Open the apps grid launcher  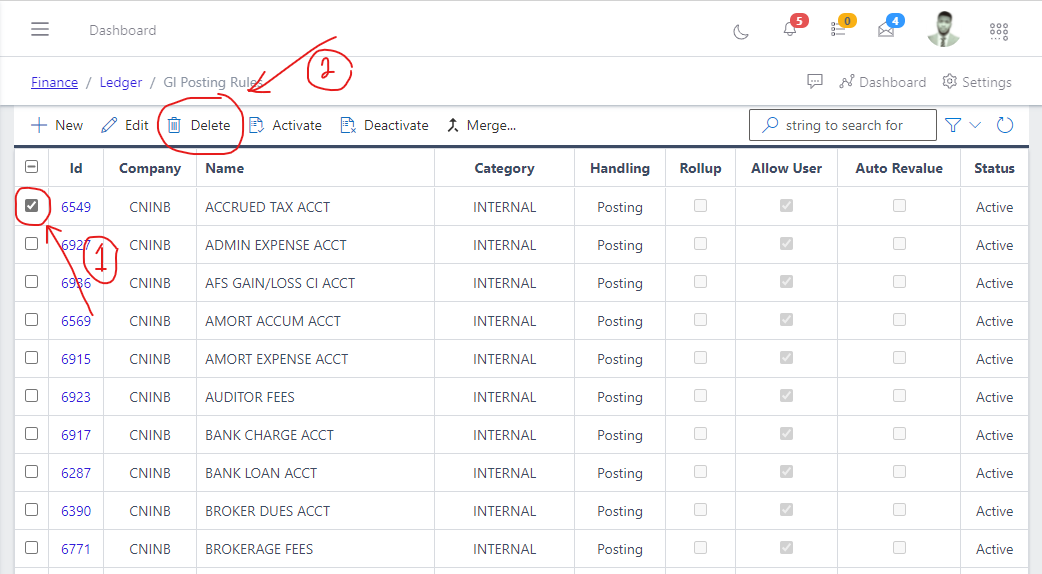(999, 31)
